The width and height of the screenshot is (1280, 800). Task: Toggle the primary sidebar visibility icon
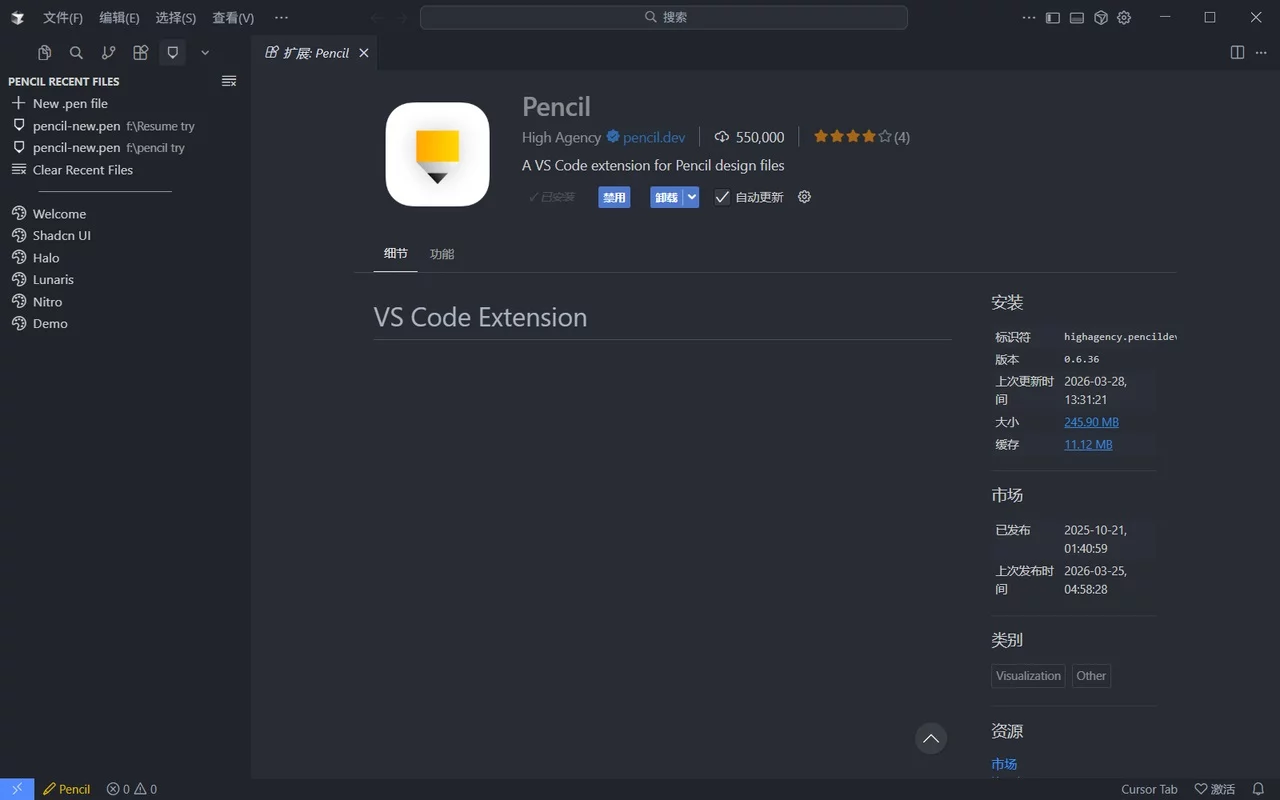pos(1051,17)
